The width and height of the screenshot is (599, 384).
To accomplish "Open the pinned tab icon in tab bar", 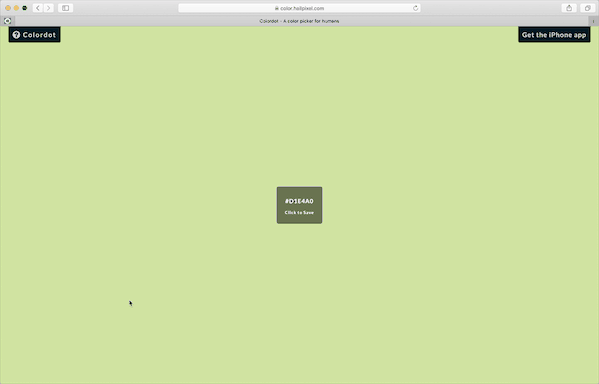I will point(7,21).
